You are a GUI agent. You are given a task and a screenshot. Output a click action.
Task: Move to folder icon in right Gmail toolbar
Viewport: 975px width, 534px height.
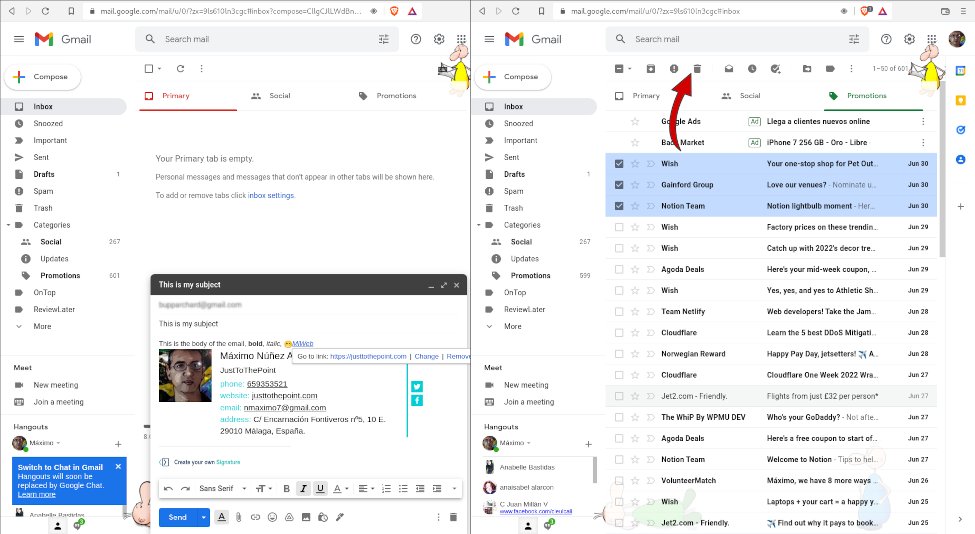pos(806,68)
